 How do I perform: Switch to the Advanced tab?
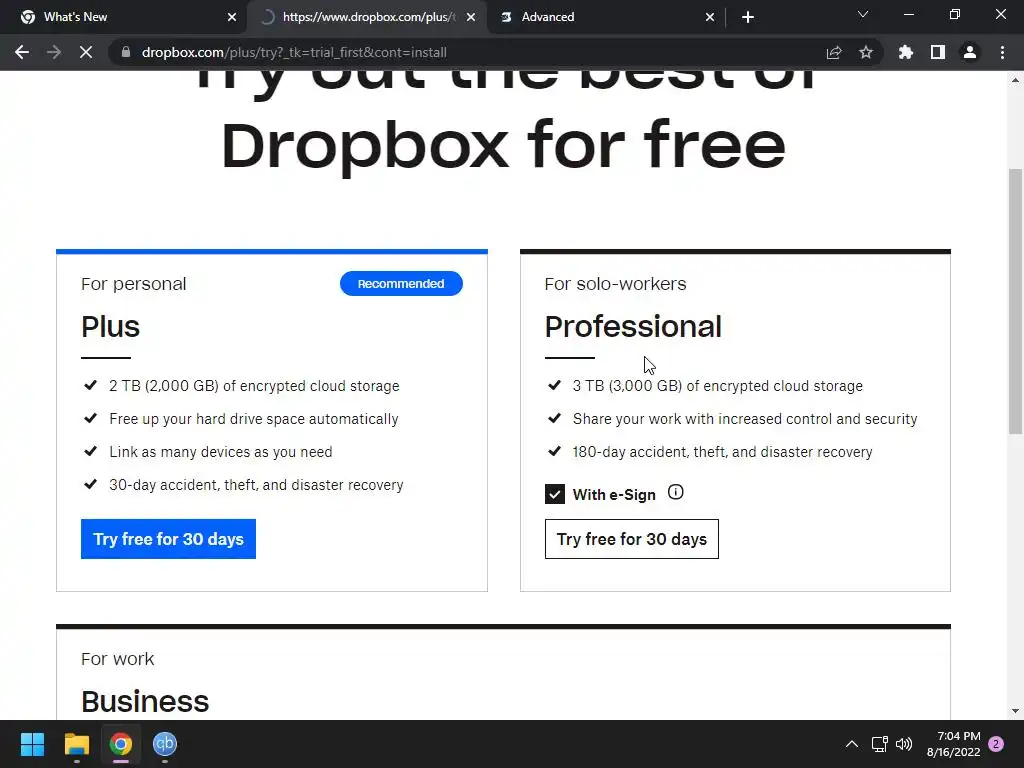[607, 17]
